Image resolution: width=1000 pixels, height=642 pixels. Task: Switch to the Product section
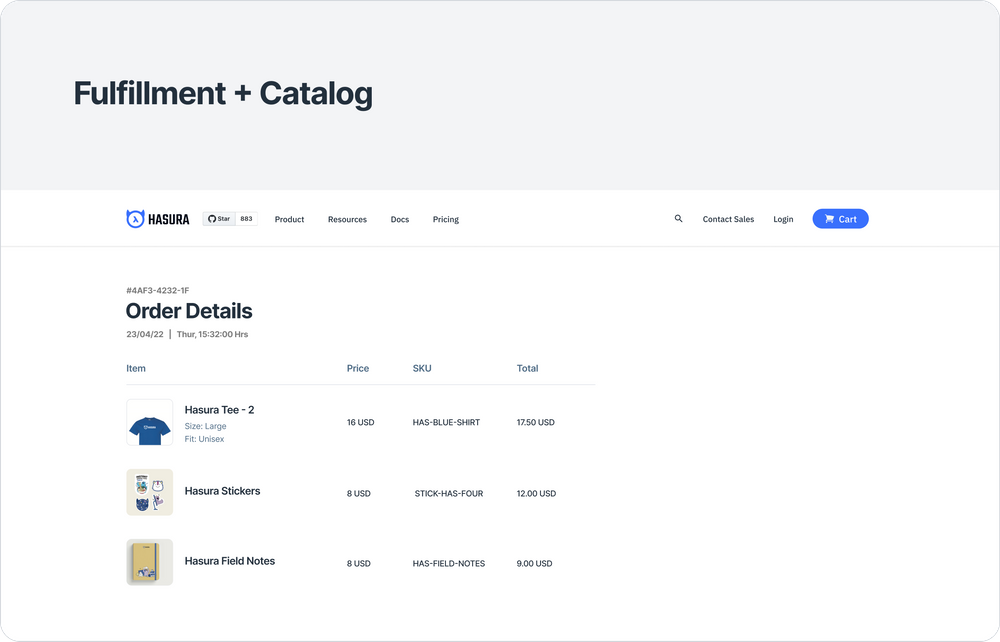(289, 219)
